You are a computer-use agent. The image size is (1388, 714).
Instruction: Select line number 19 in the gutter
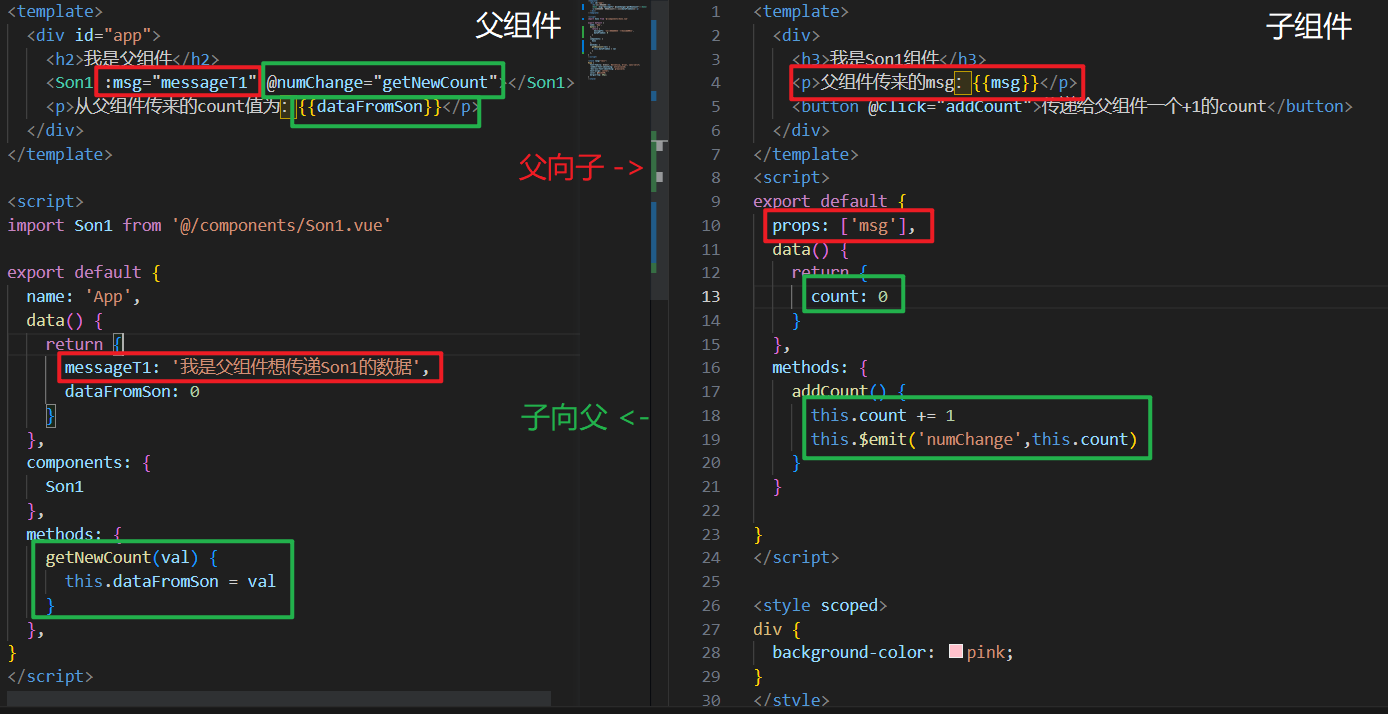pyautogui.click(x=710, y=439)
